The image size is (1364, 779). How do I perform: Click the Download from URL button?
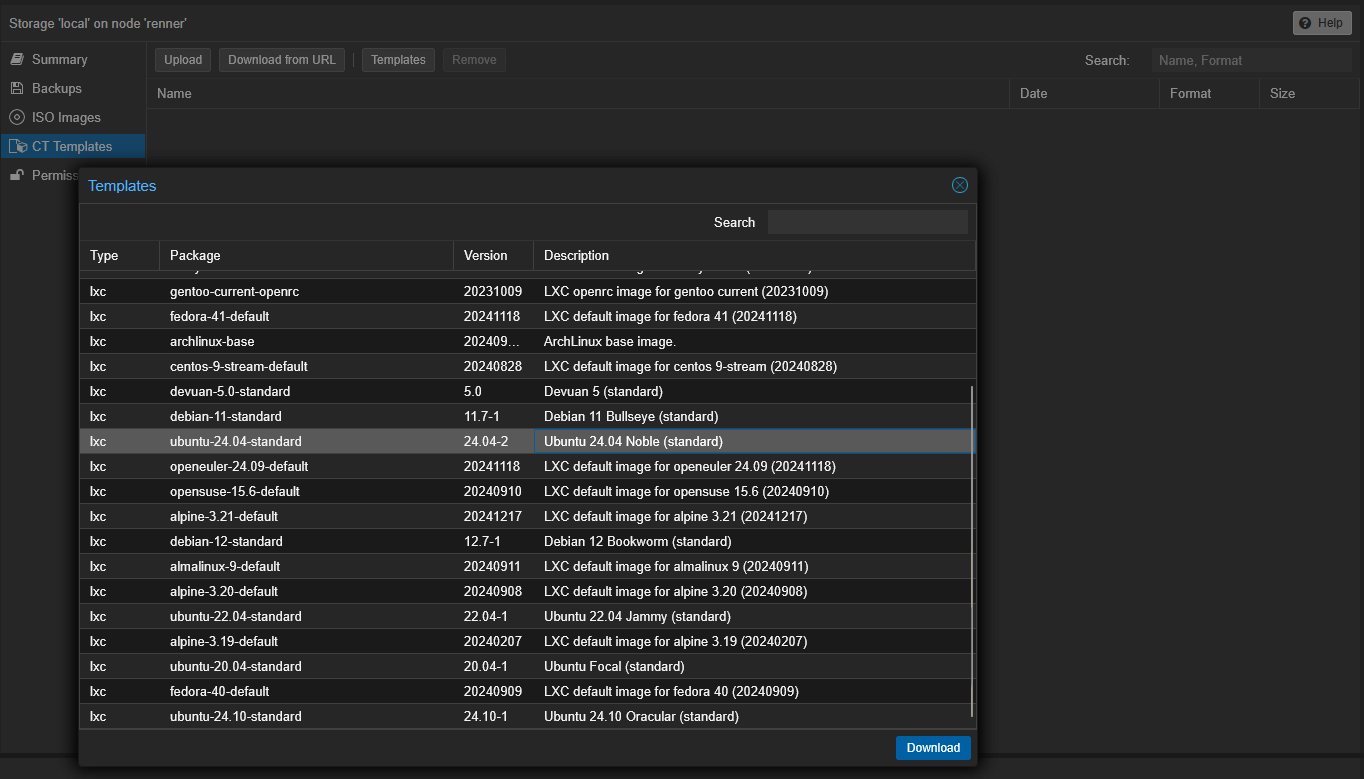282,60
